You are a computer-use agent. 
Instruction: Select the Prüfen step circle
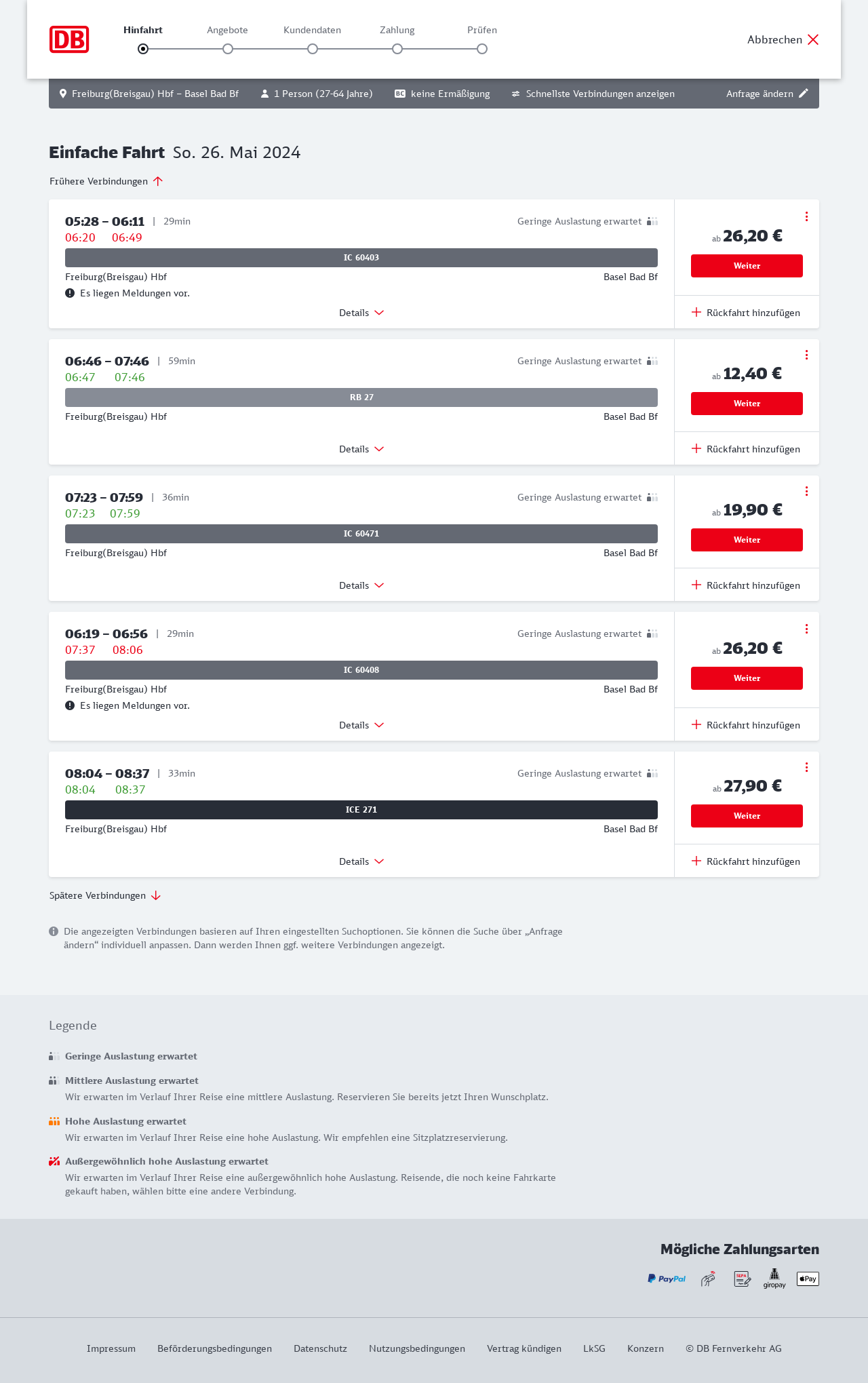(482, 49)
